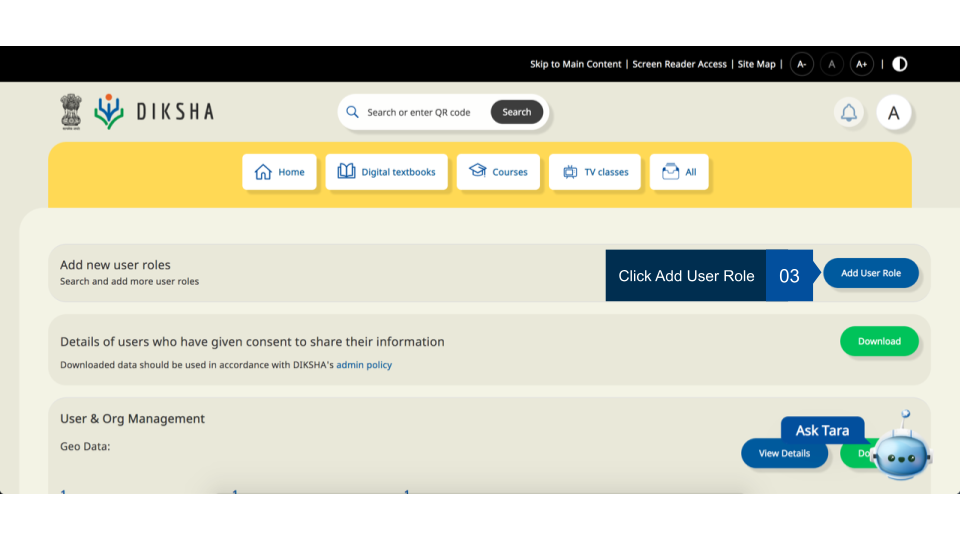Toggle the high contrast mode icon
Image resolution: width=960 pixels, height=540 pixels.
tap(900, 64)
